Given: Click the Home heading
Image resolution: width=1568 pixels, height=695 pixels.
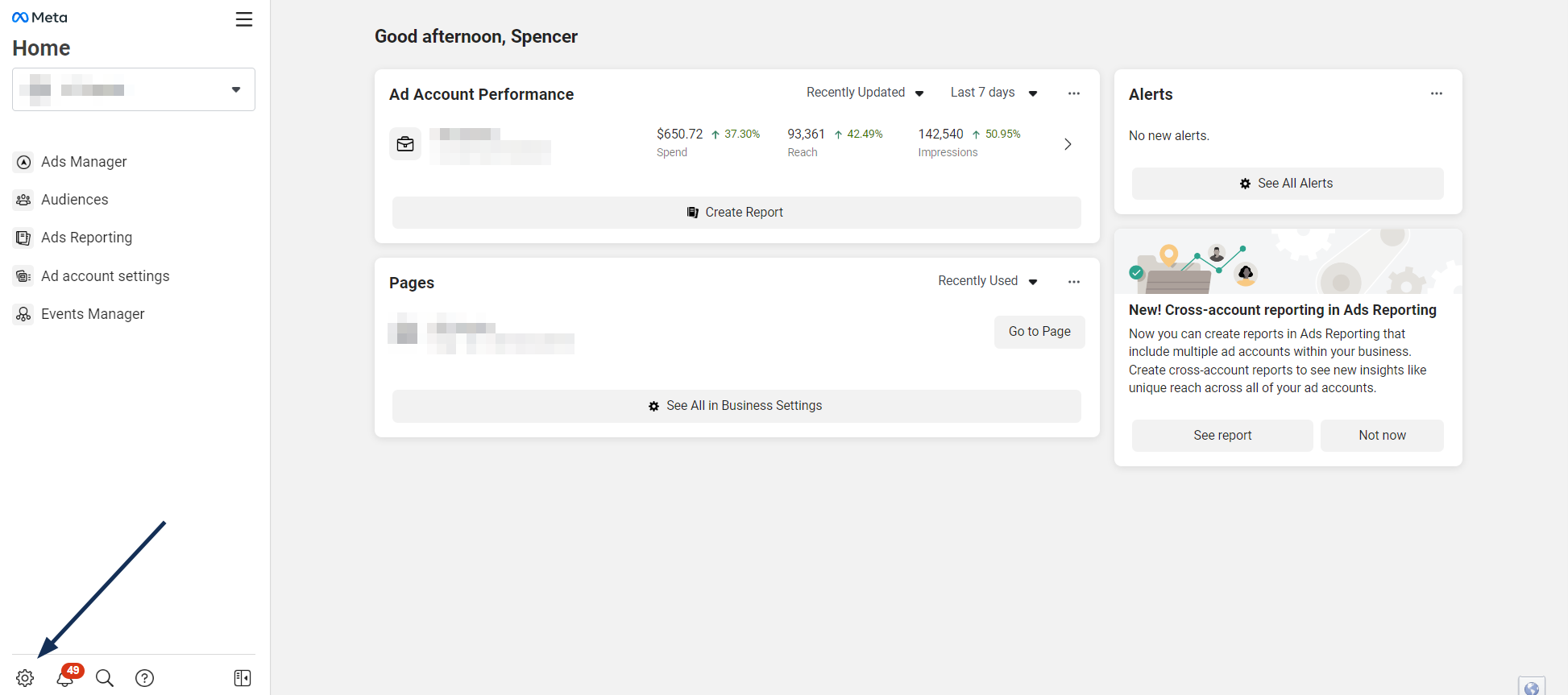Looking at the screenshot, I should 41,48.
